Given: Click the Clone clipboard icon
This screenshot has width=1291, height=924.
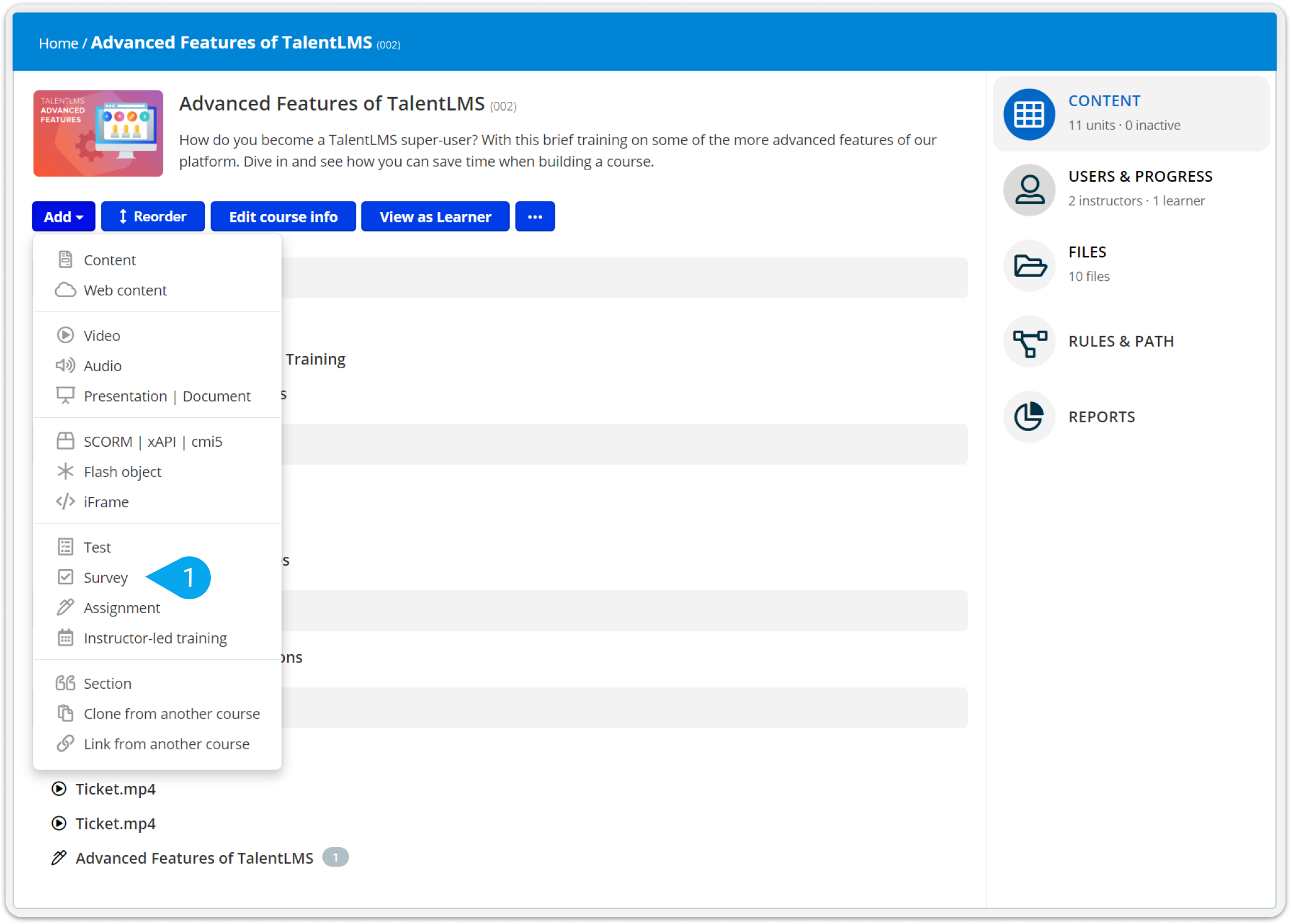Looking at the screenshot, I should point(66,713).
